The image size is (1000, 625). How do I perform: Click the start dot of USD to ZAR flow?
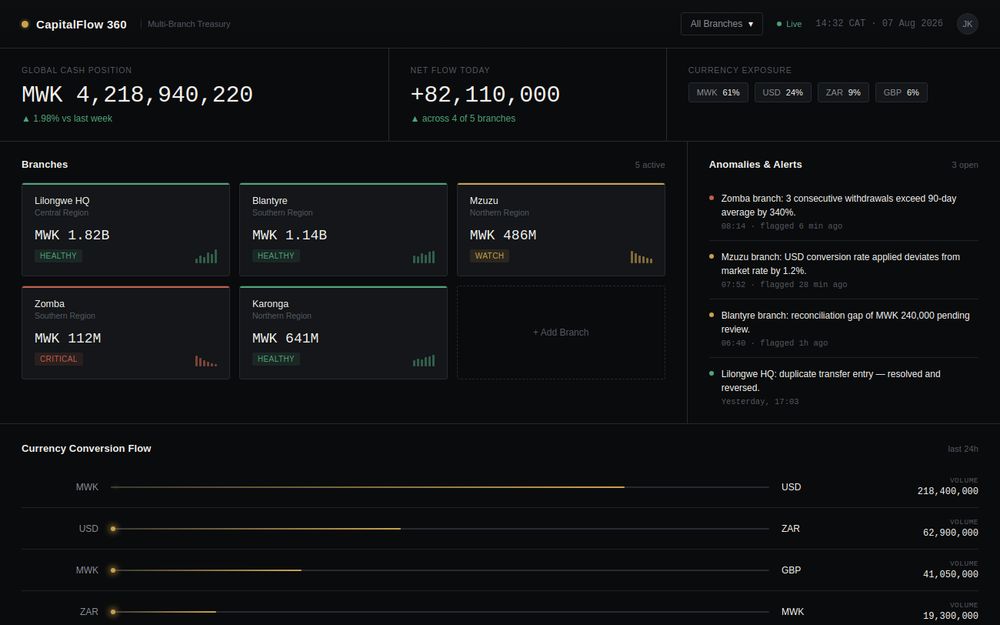(113, 529)
